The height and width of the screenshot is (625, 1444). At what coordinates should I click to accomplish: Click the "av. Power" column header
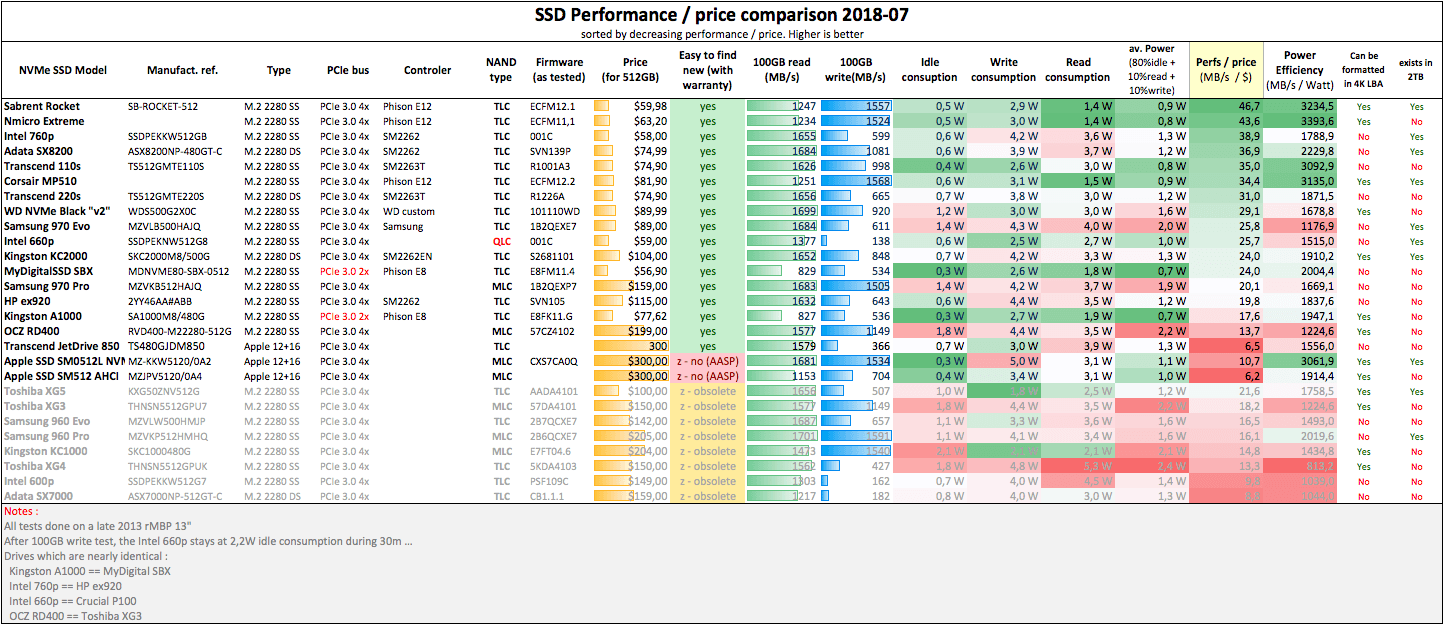click(x=1150, y=70)
